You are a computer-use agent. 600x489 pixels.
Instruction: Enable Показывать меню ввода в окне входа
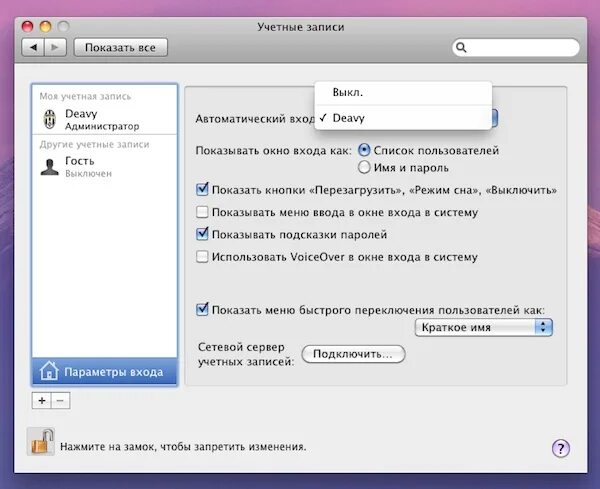click(202, 212)
